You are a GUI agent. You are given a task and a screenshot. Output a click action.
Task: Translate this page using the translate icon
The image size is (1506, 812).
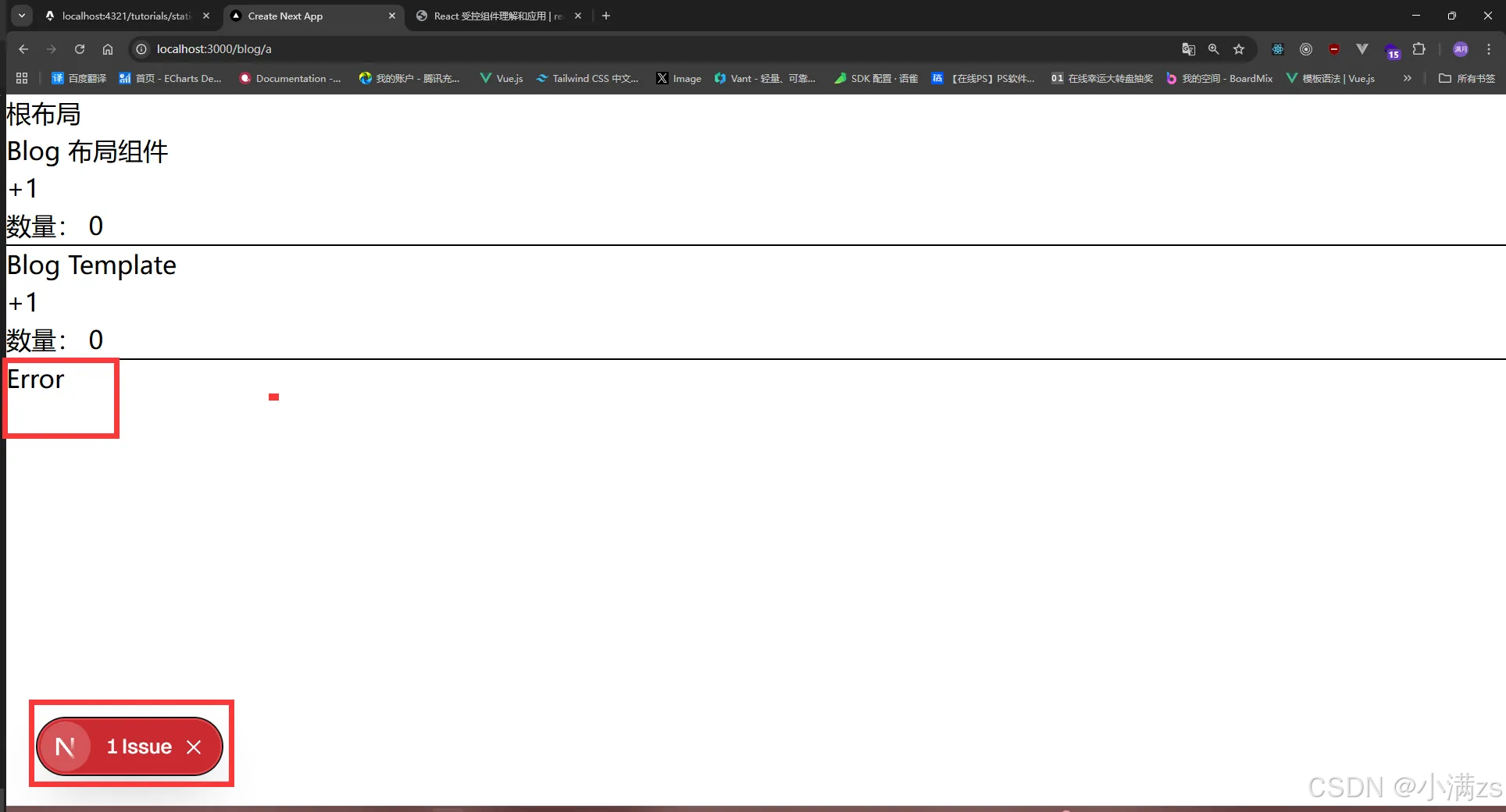click(1188, 49)
